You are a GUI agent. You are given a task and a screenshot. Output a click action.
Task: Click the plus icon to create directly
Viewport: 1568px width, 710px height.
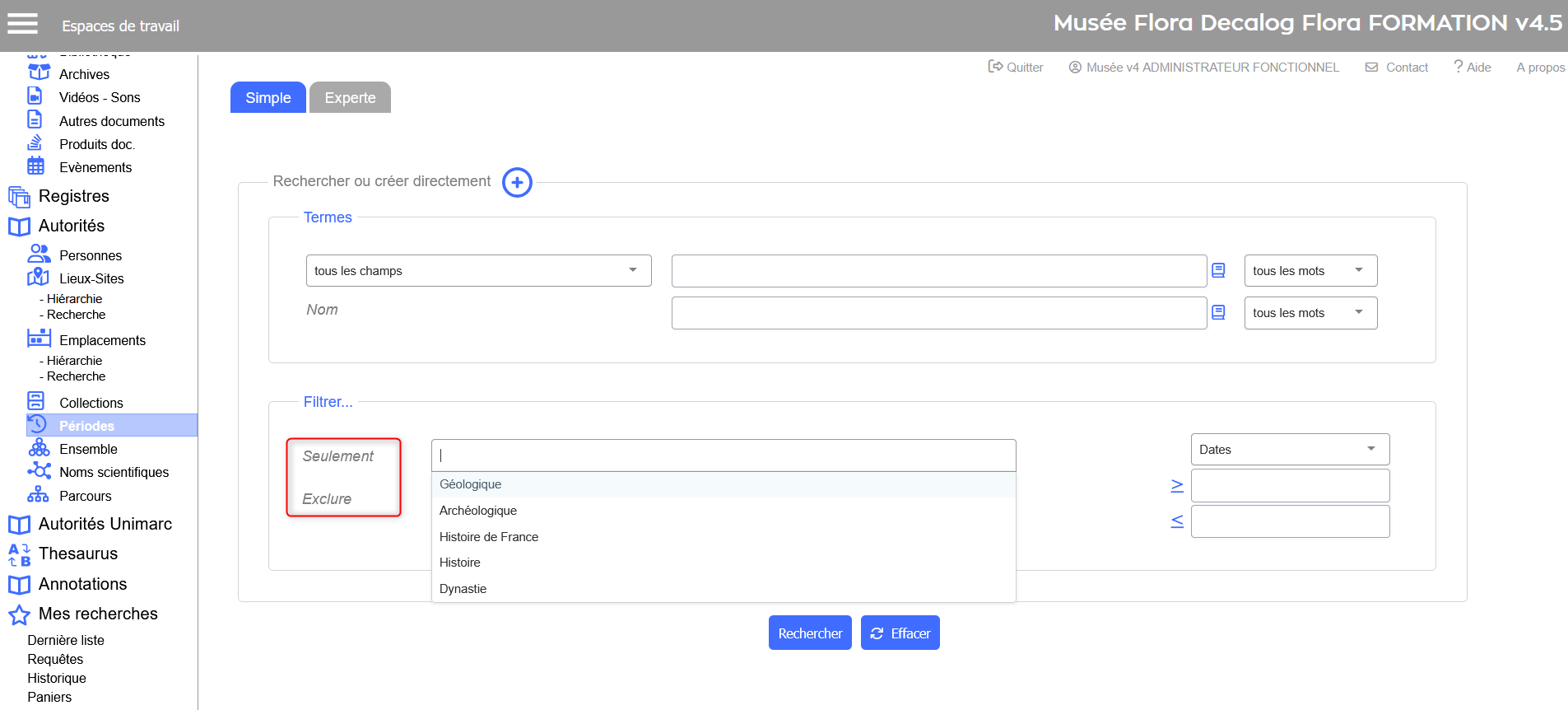tap(517, 183)
